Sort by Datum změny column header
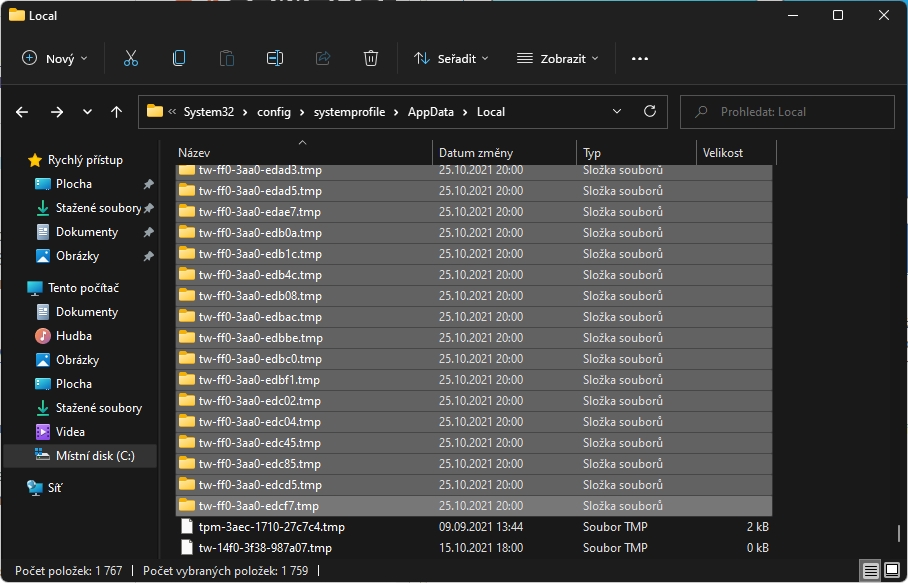The width and height of the screenshot is (908, 583). 476,153
